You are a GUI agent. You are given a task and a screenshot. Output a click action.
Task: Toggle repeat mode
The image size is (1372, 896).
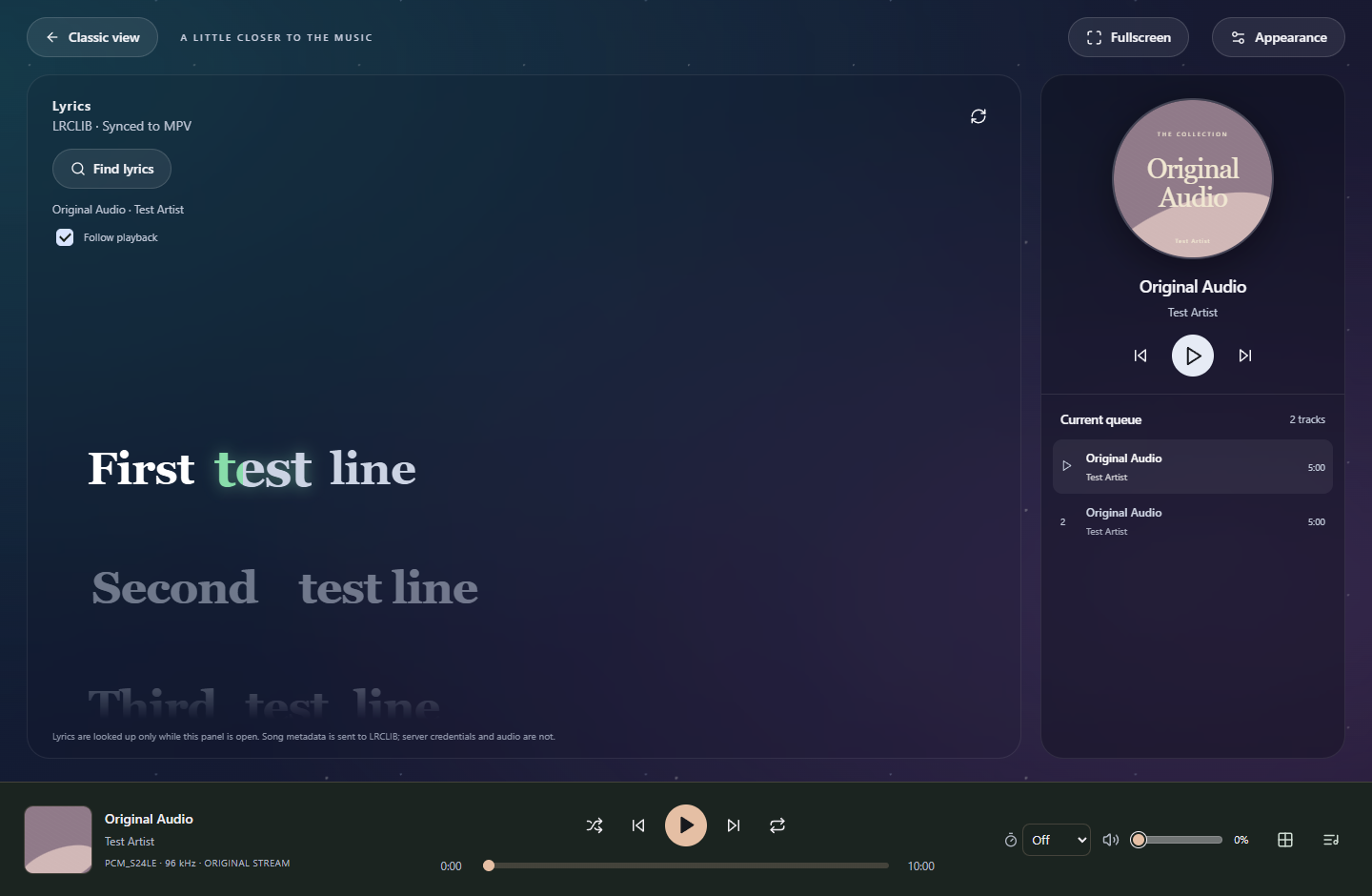[x=777, y=825]
